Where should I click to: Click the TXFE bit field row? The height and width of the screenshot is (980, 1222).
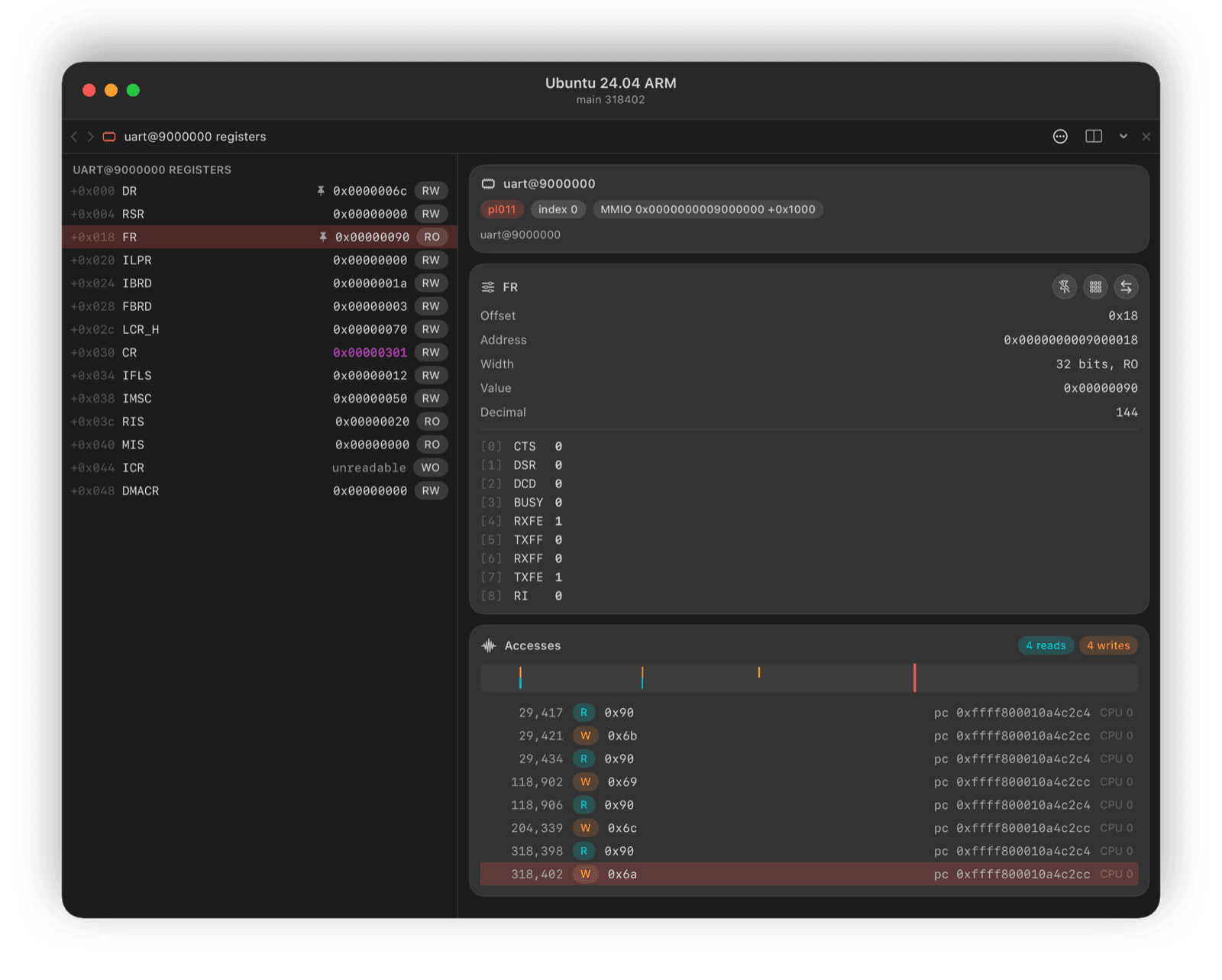522,577
